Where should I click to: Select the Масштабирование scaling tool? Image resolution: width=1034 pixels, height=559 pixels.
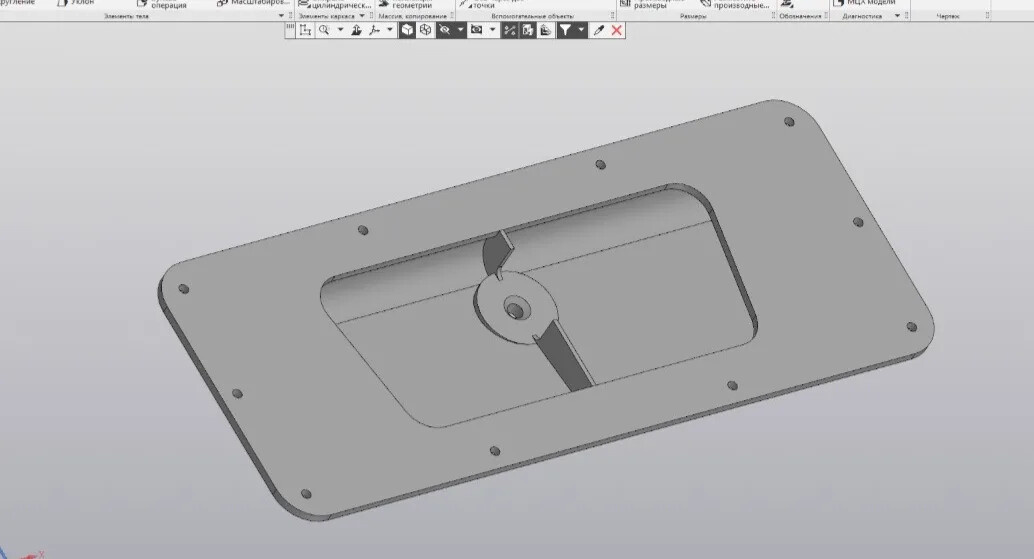[253, 3]
